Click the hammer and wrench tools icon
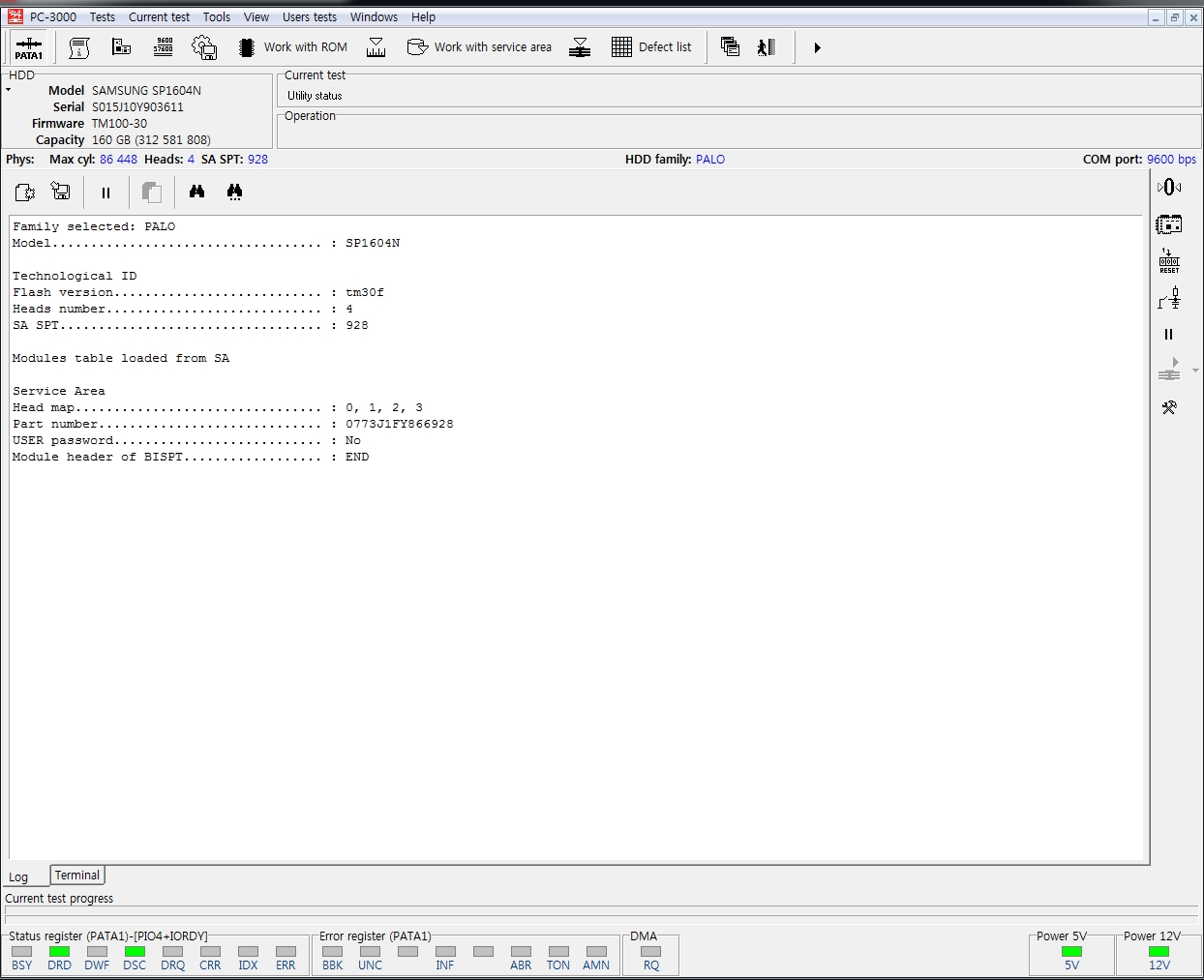Viewport: 1204px width, 980px height. tap(1169, 408)
